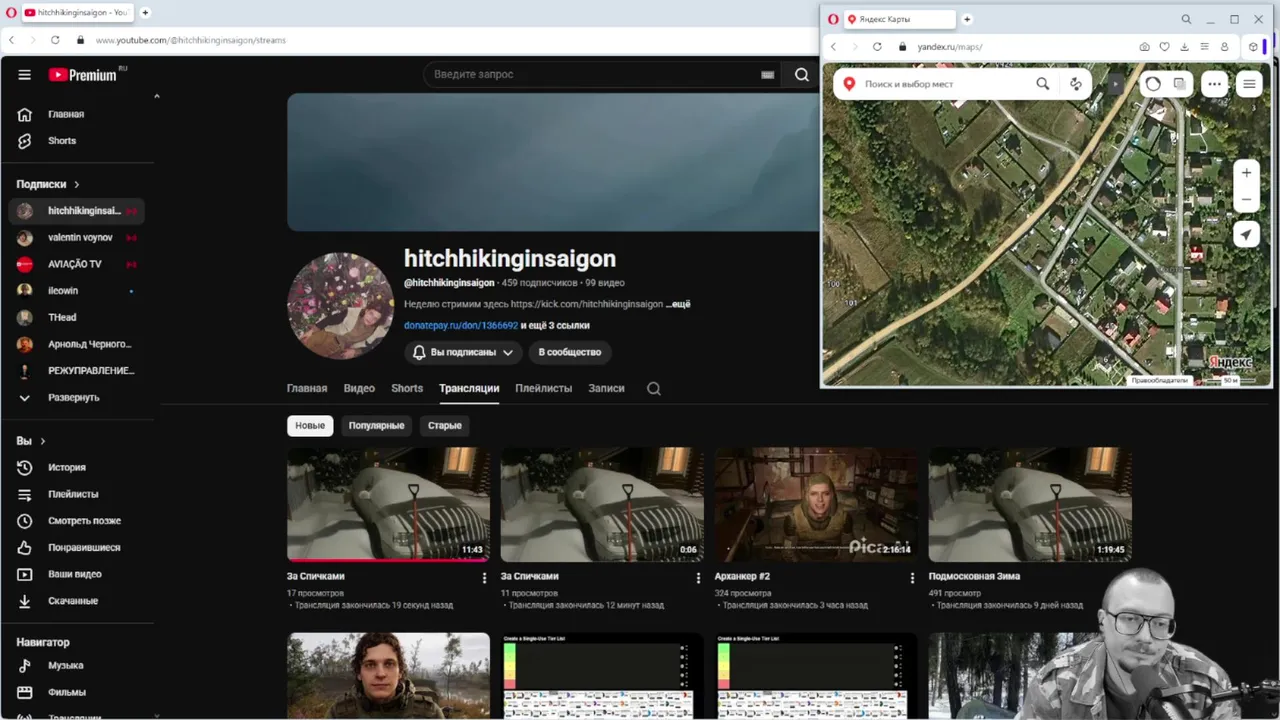Switch to the Видео channel tab
1280x720 pixels.
[x=359, y=388]
